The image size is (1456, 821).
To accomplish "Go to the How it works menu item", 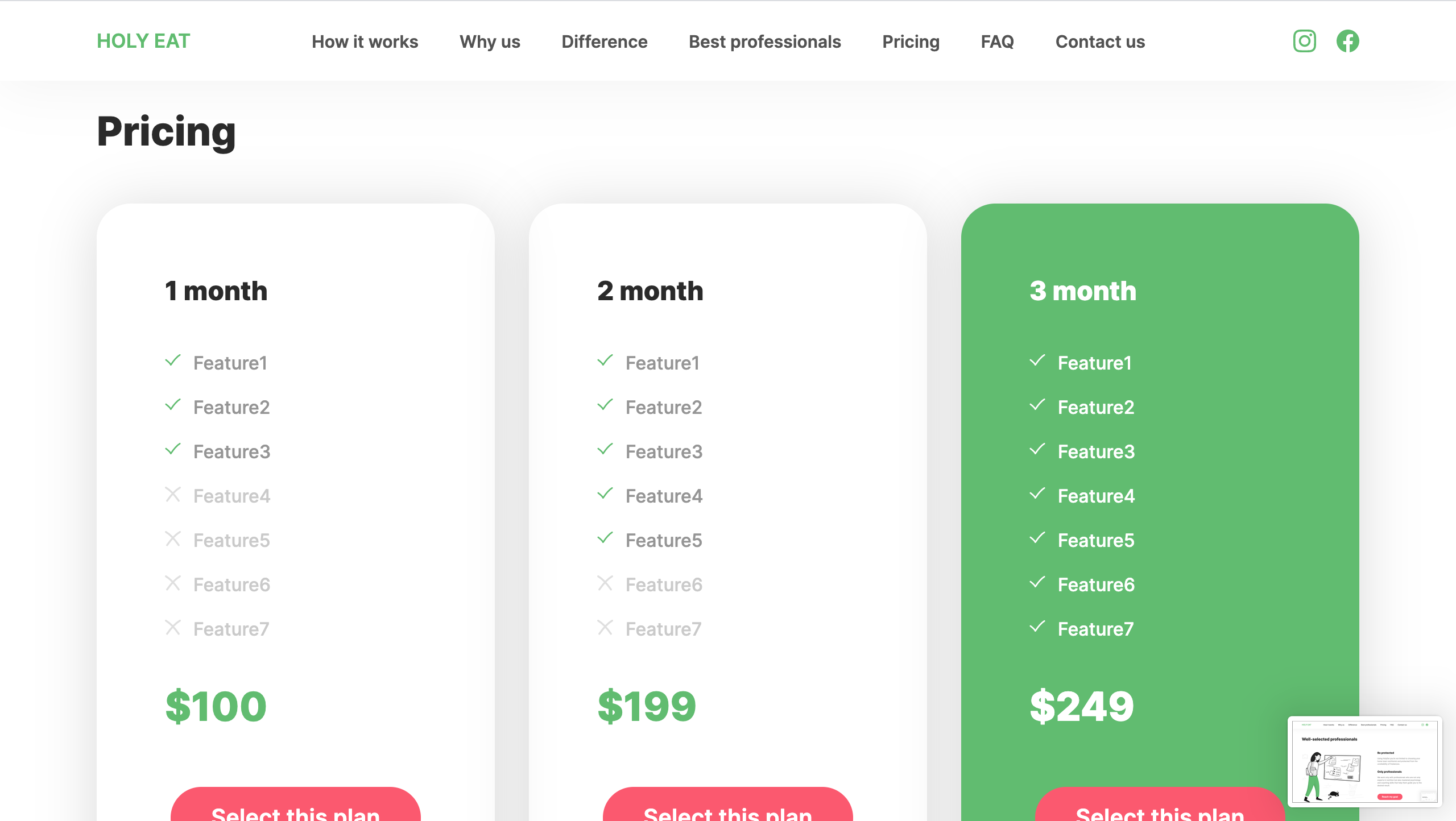I will pyautogui.click(x=365, y=42).
